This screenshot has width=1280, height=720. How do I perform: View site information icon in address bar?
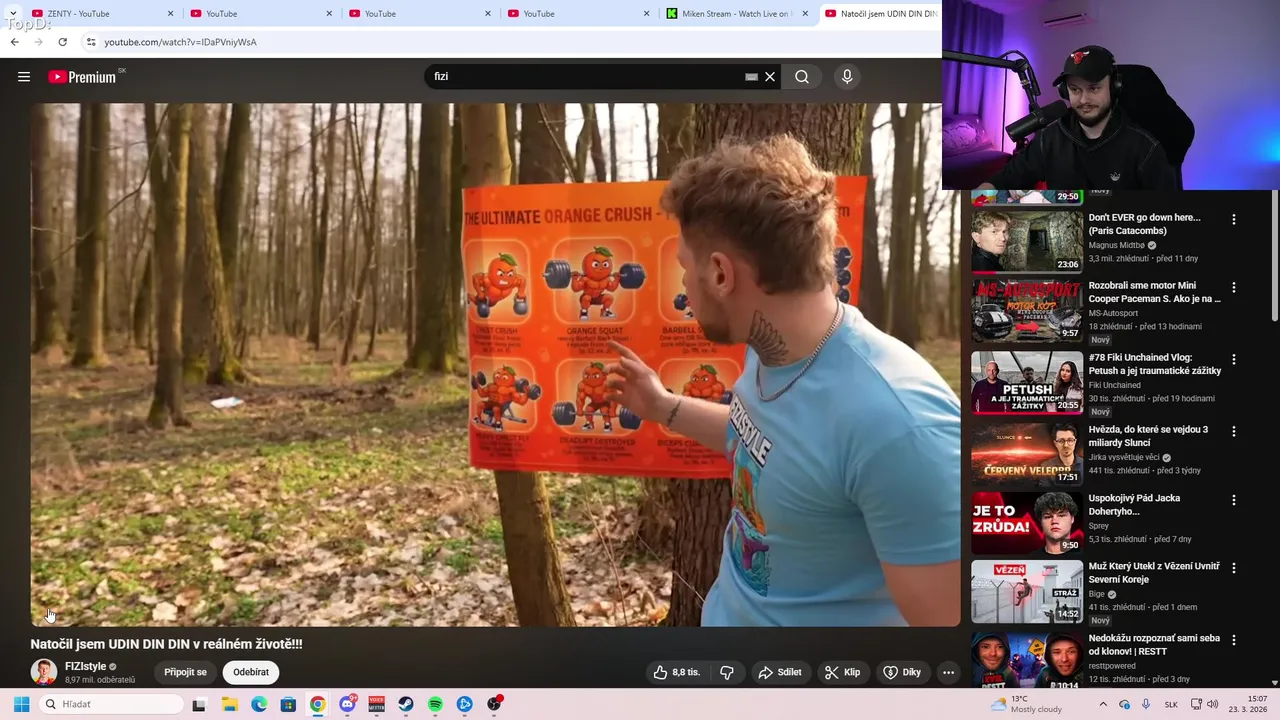point(91,42)
